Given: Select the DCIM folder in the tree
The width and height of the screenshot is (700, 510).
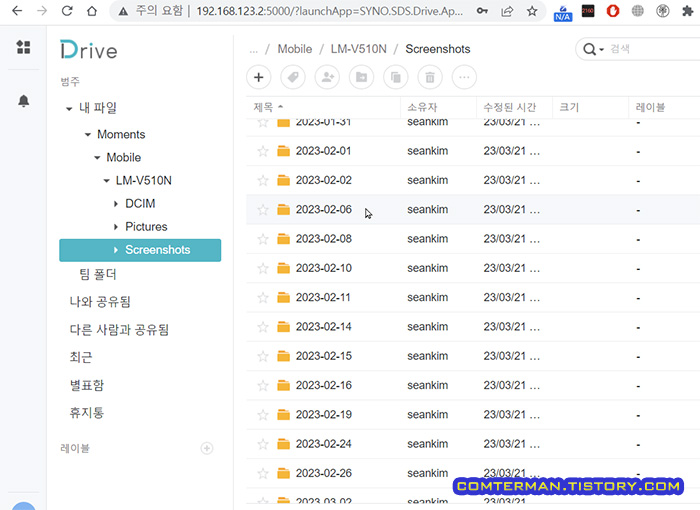Looking at the screenshot, I should point(140,204).
